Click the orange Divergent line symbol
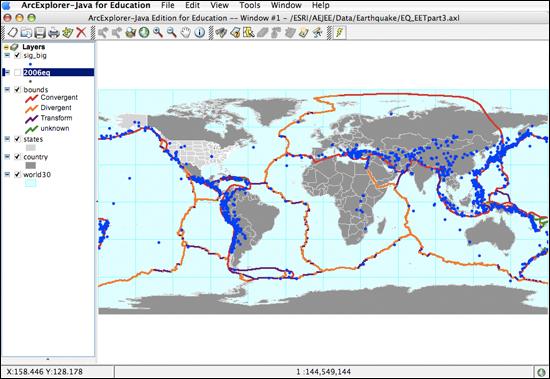The image size is (550, 379). (x=32, y=108)
